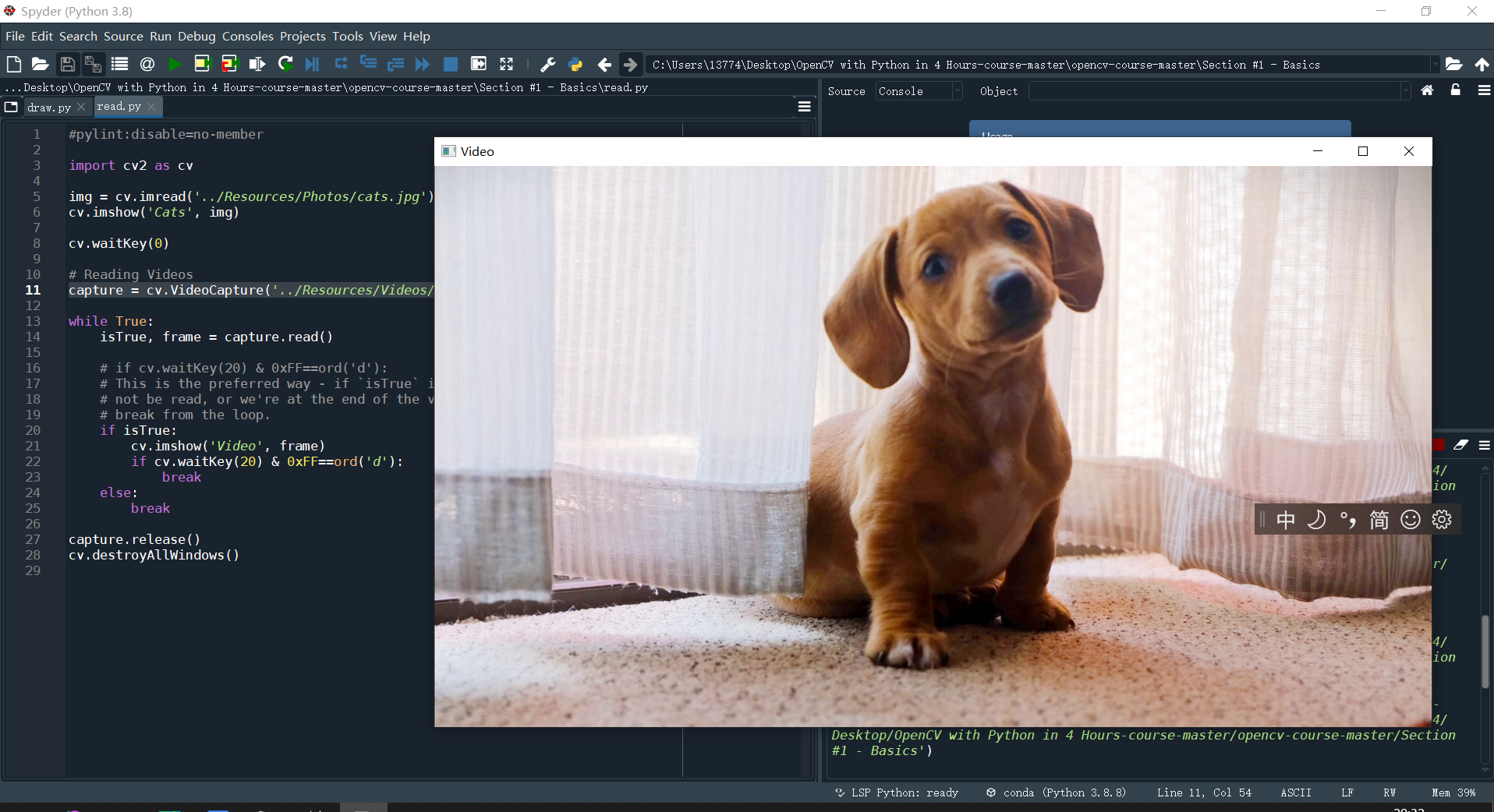Create a new file with toolbar icon
1494x812 pixels.
coord(13,64)
